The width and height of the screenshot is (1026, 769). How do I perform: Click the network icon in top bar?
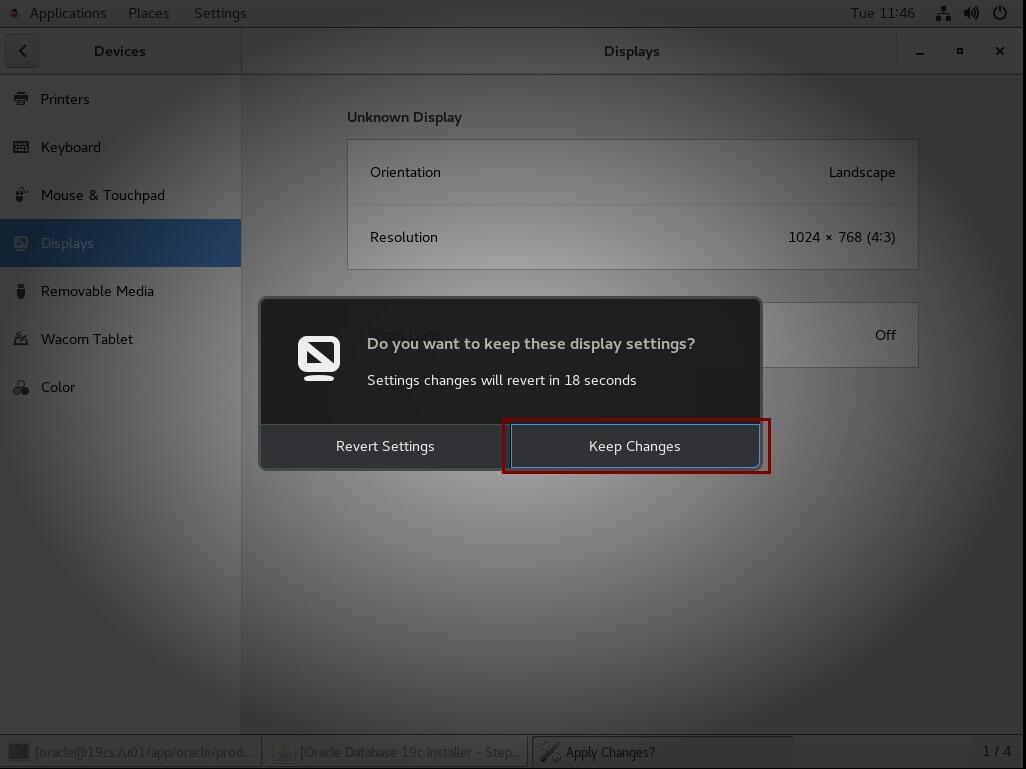(943, 13)
